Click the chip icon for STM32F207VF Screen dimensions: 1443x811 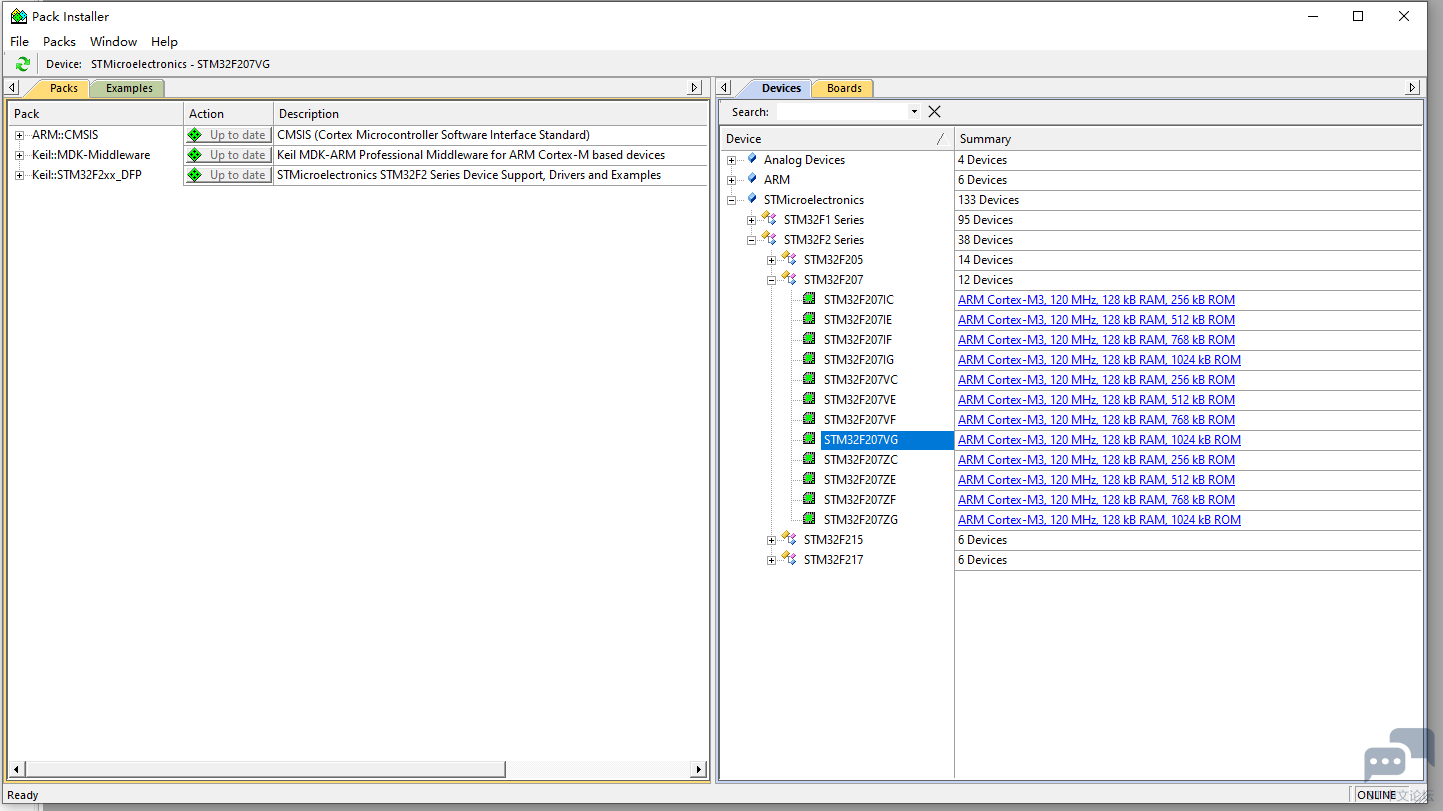(809, 419)
